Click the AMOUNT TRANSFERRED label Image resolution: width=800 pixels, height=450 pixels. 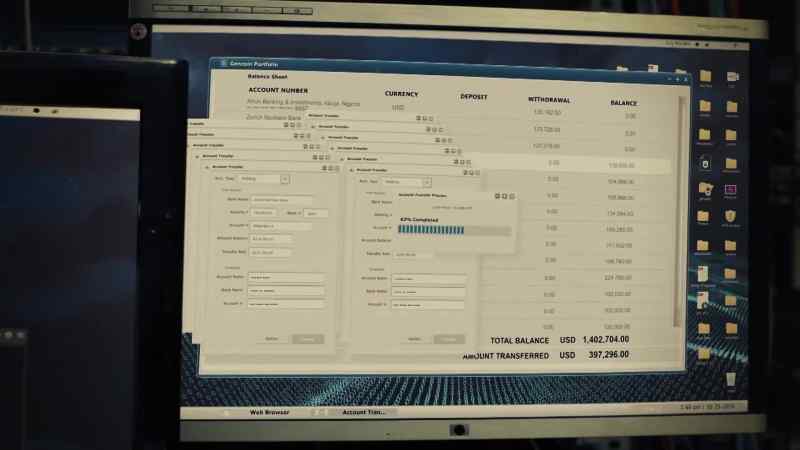pyautogui.click(x=505, y=356)
